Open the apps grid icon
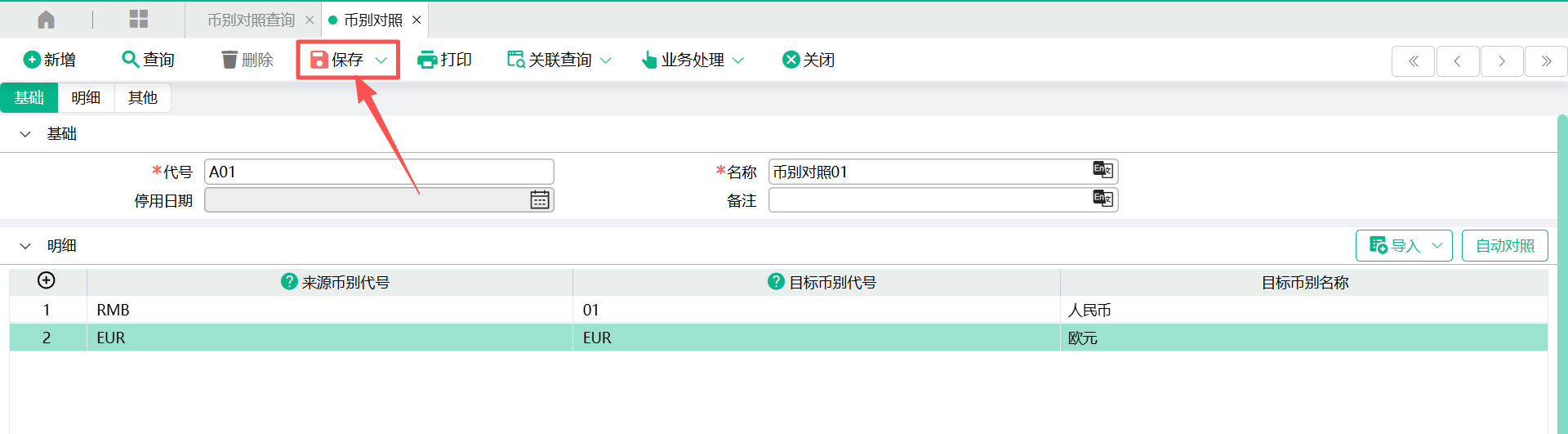The height and width of the screenshot is (434, 1568). (139, 20)
